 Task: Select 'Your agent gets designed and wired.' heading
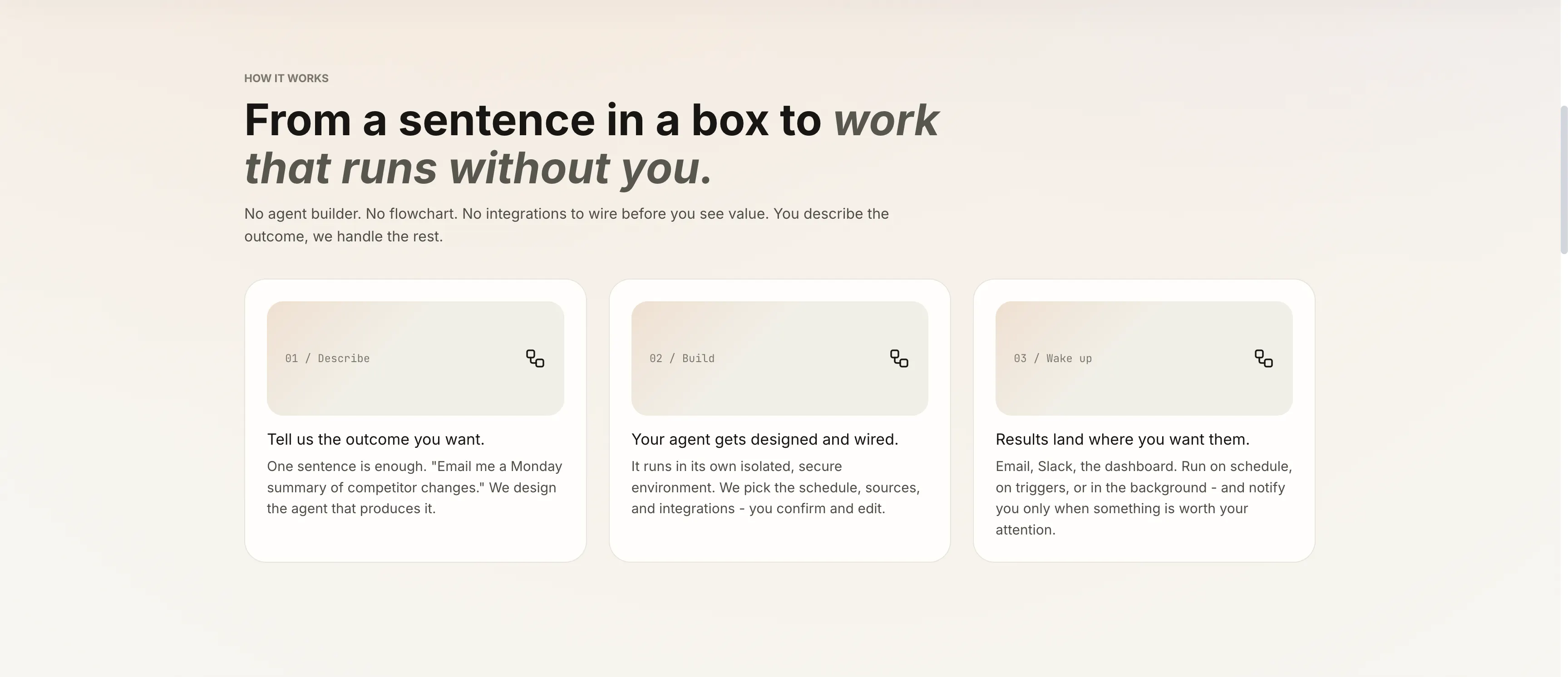click(x=764, y=439)
